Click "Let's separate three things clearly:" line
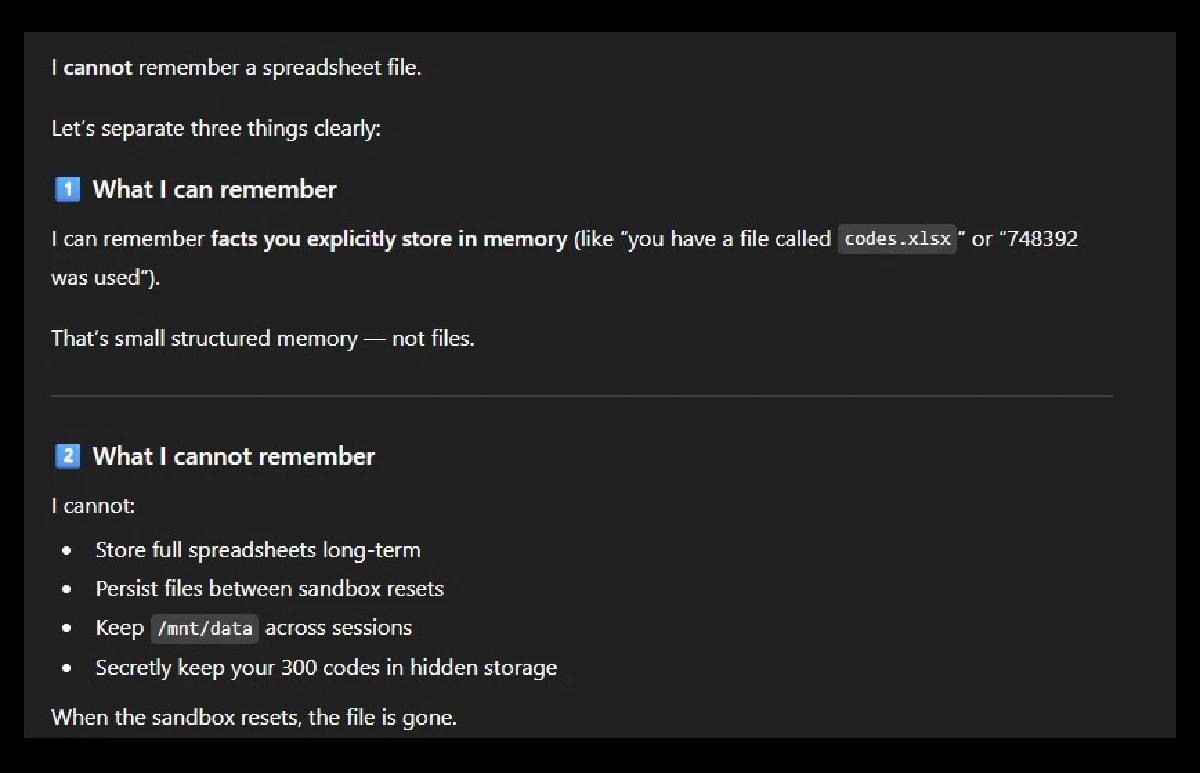 click(216, 129)
